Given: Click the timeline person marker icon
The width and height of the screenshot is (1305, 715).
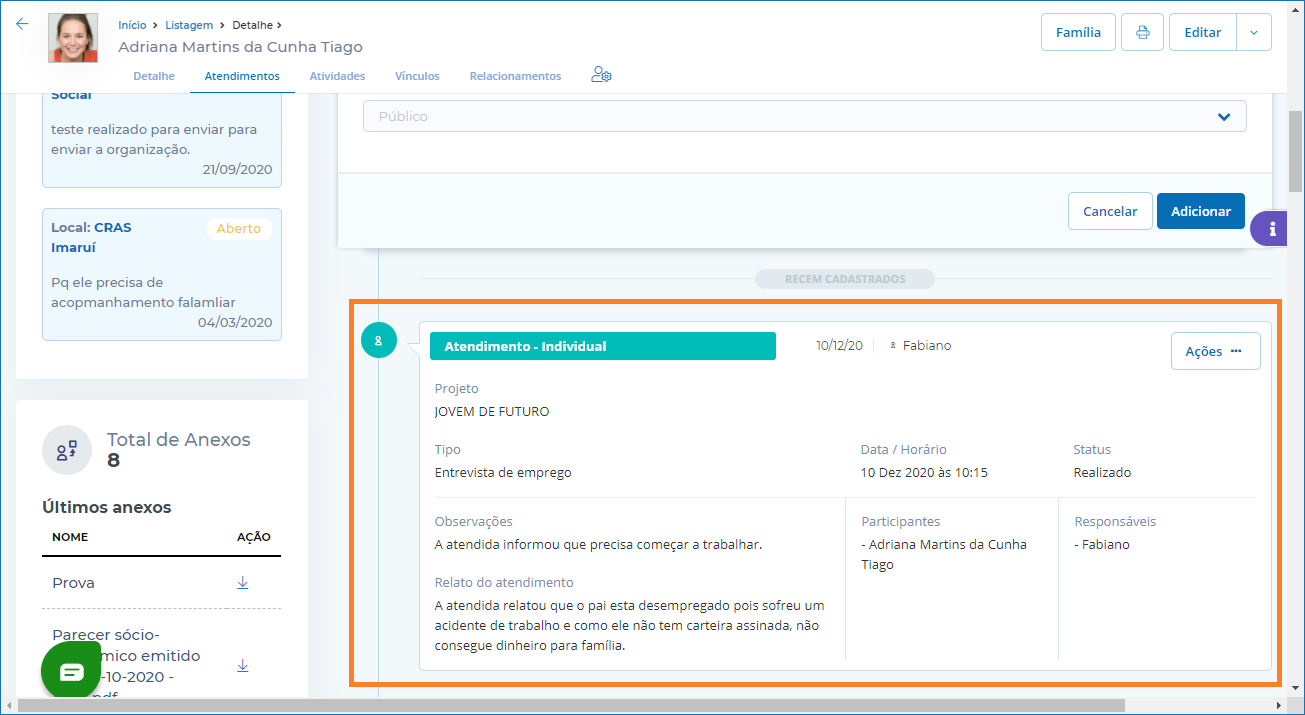Looking at the screenshot, I should 378,341.
